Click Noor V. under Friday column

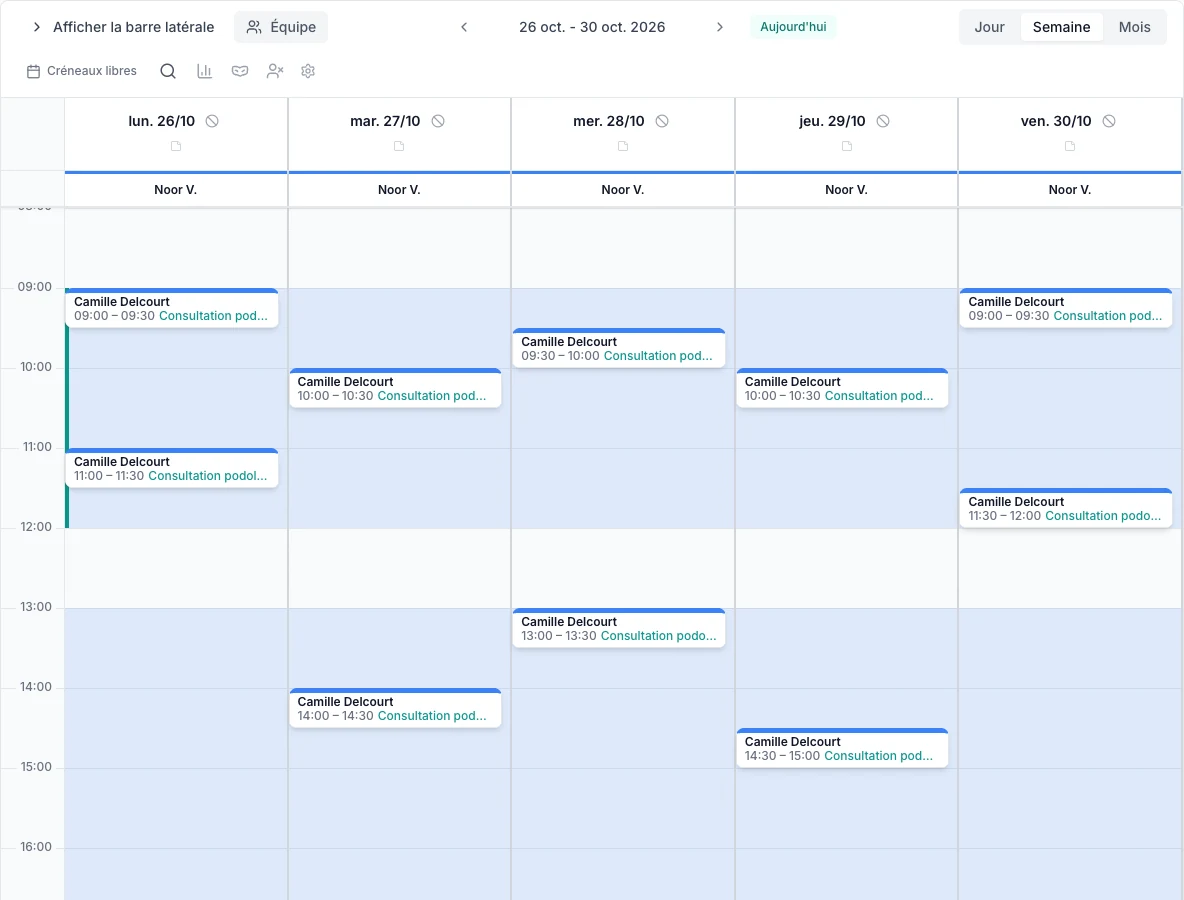tap(1069, 190)
